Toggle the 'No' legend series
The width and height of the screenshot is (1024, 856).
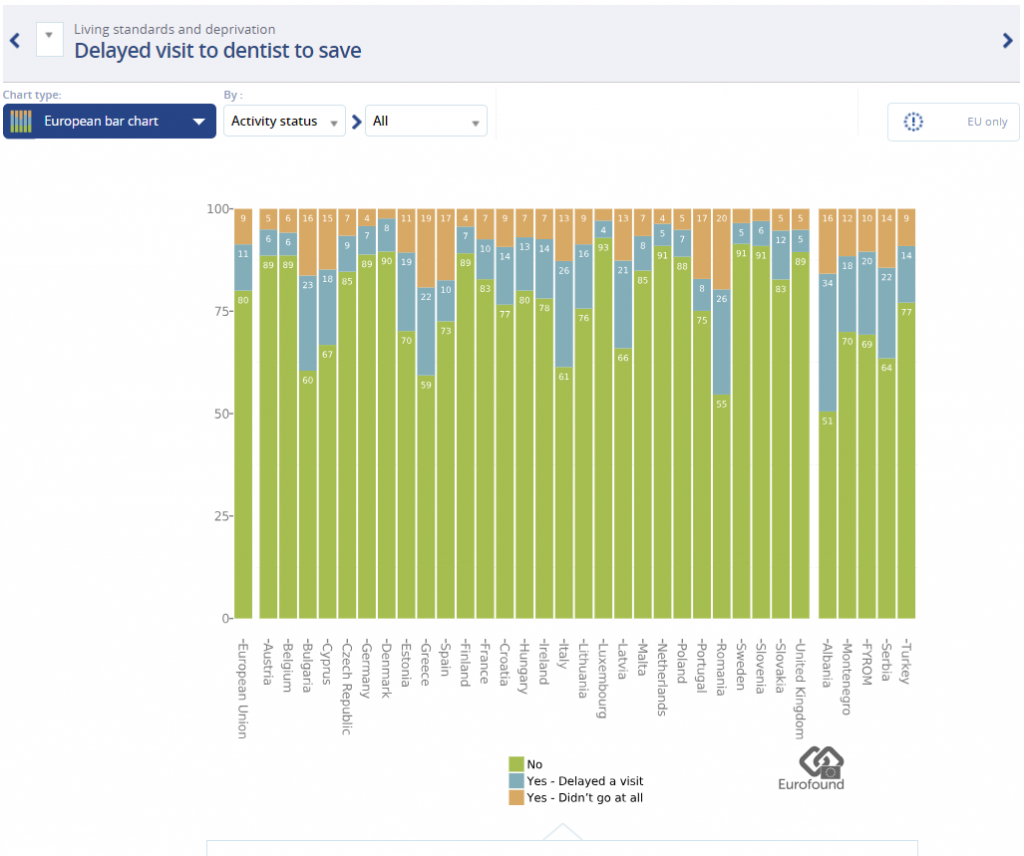[533, 765]
